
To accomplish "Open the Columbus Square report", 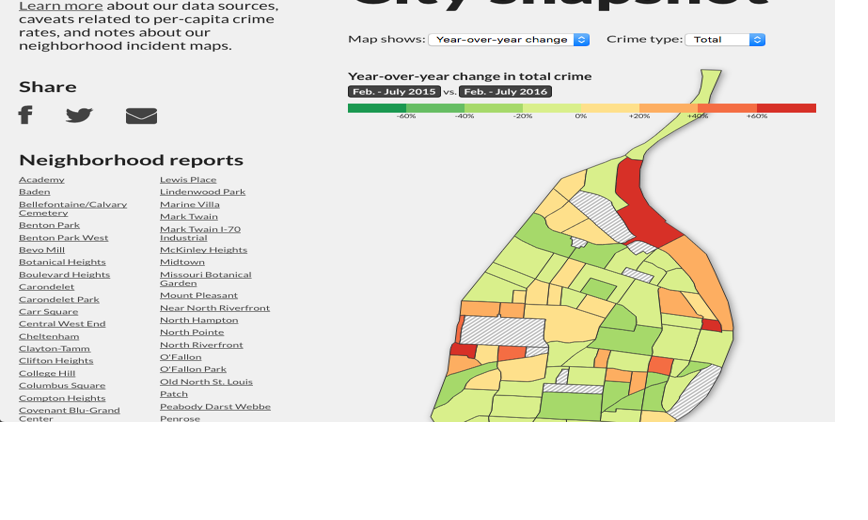I will [x=62, y=385].
